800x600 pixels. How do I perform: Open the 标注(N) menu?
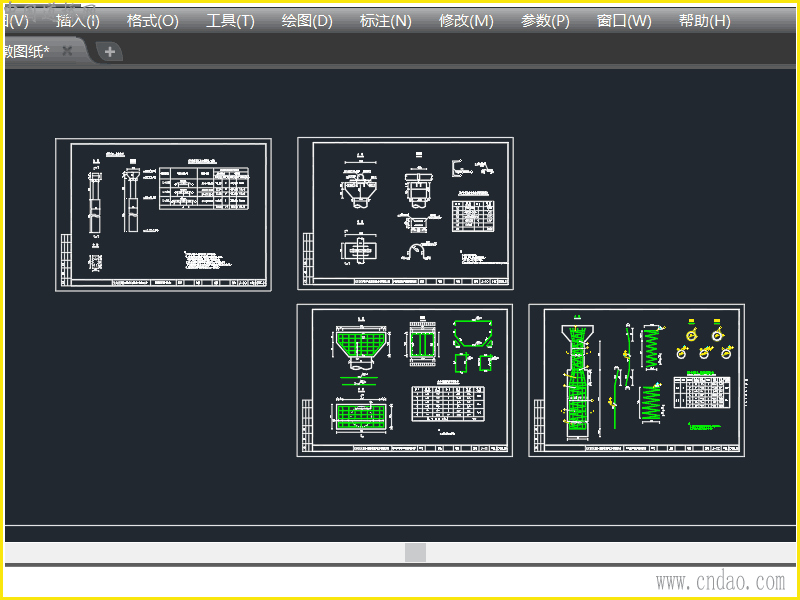(x=386, y=21)
